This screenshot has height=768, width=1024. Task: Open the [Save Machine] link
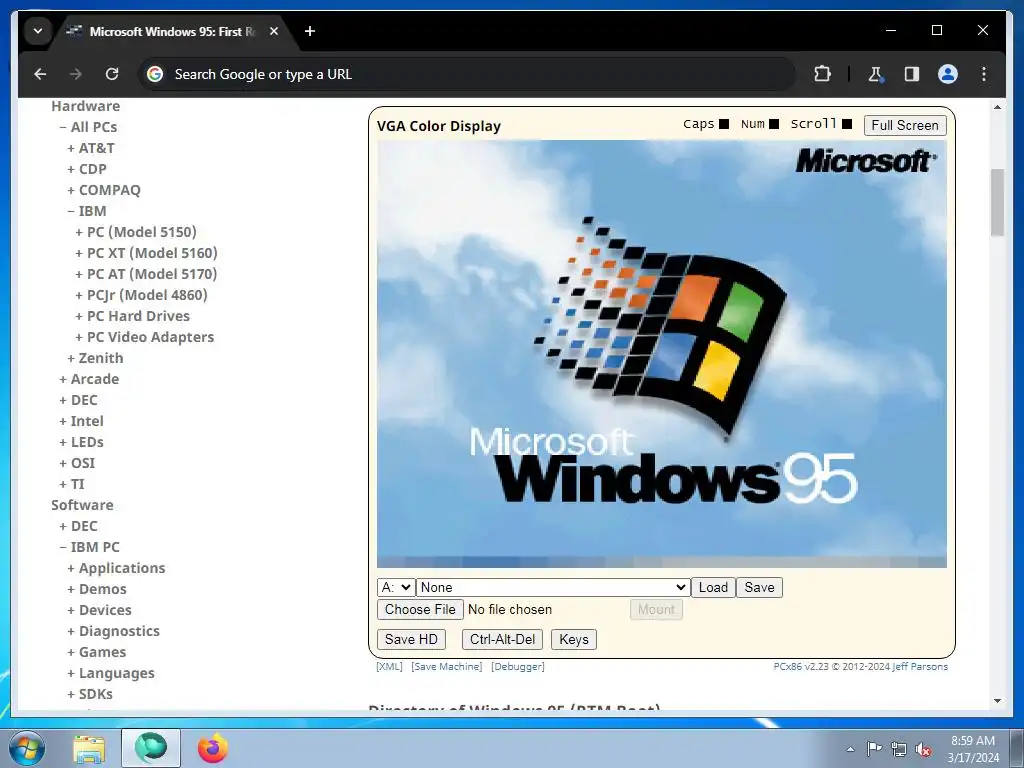(447, 667)
